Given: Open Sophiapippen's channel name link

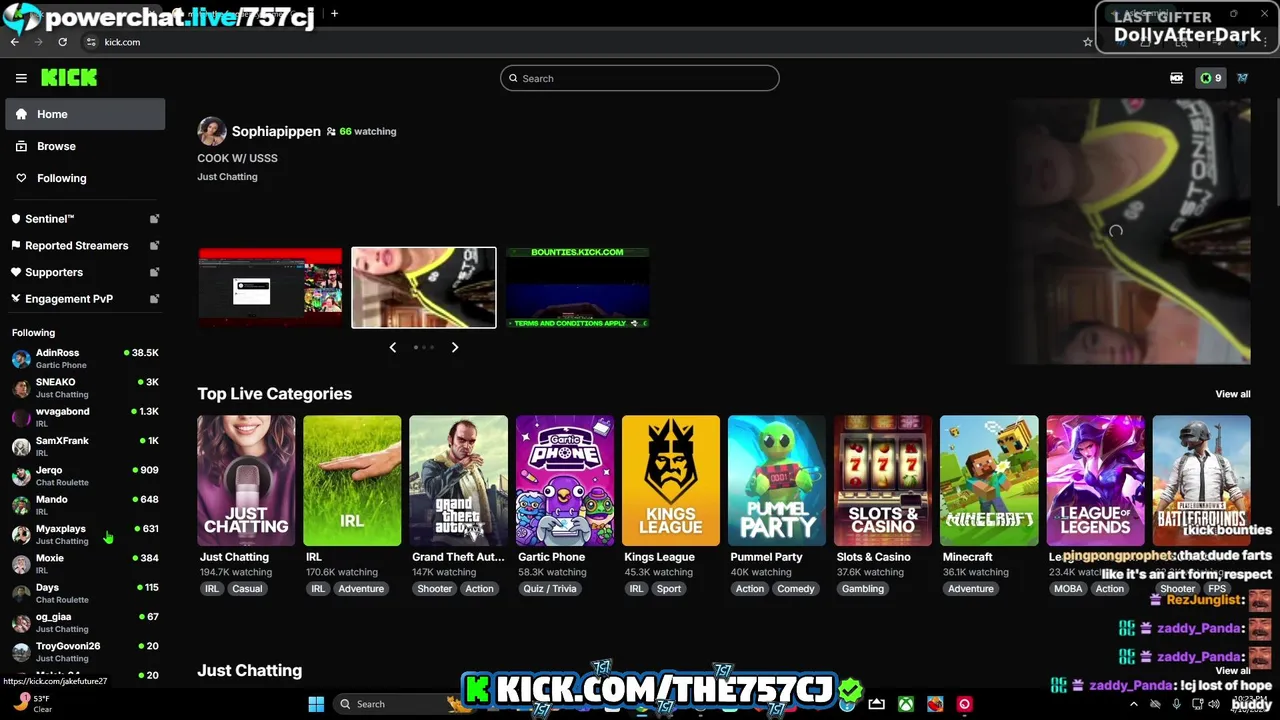Looking at the screenshot, I should click(276, 131).
